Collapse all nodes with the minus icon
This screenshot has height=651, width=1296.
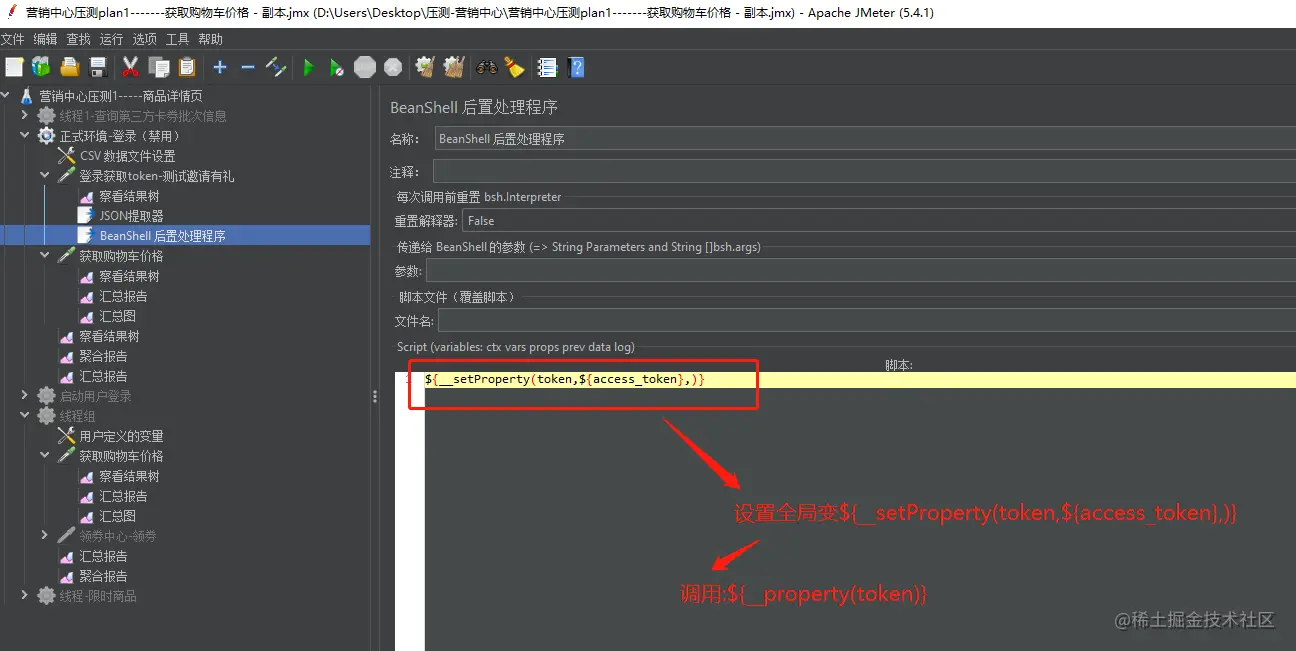pos(247,67)
